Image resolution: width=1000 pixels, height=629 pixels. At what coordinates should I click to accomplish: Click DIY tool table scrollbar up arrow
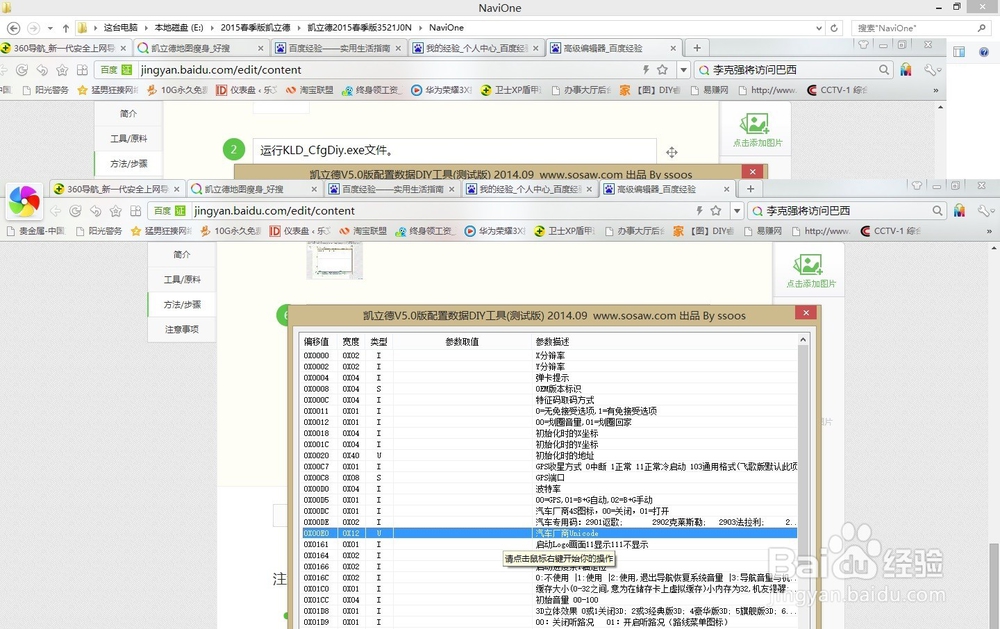[x=803, y=340]
